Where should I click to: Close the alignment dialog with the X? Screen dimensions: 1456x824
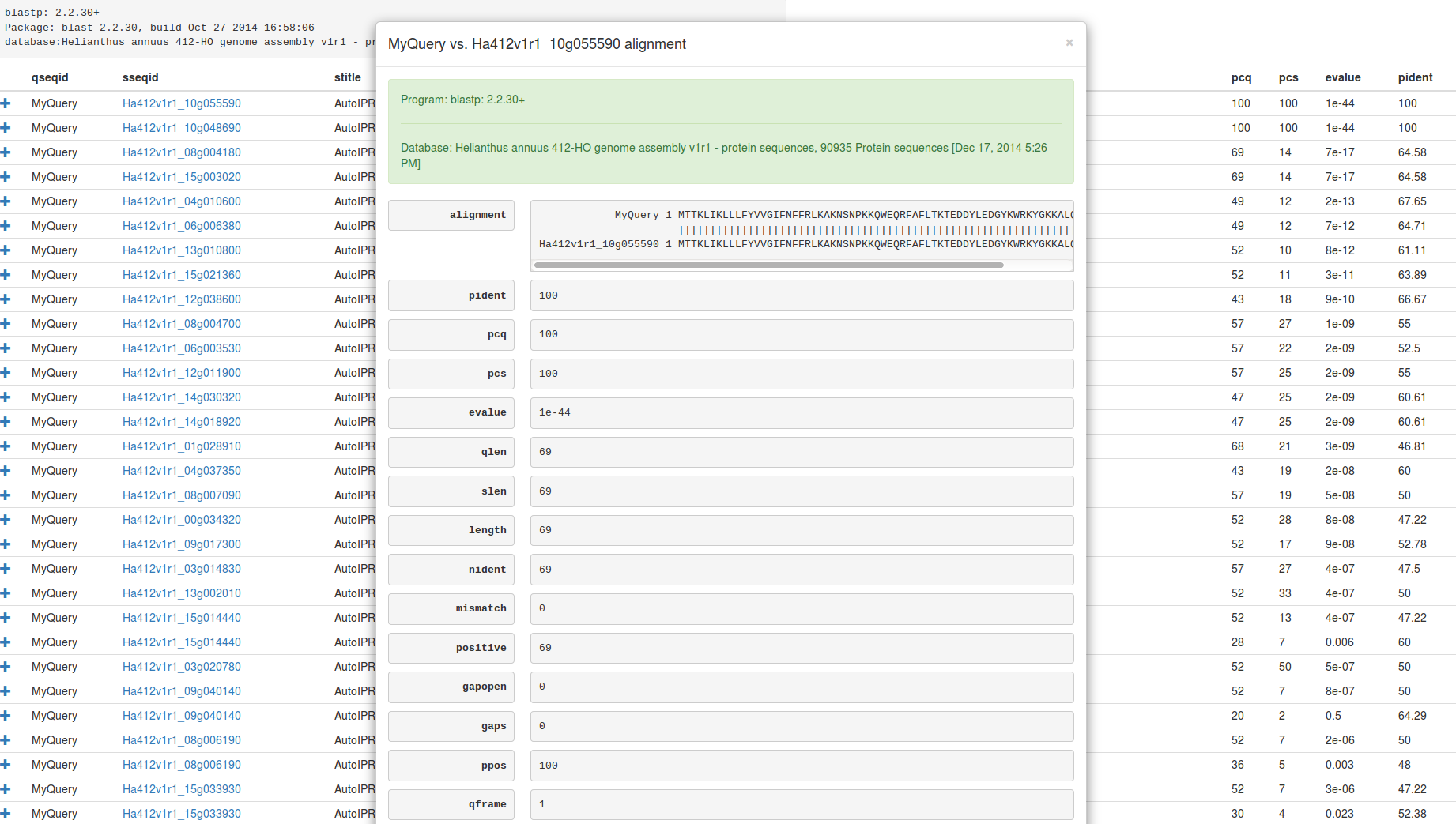coord(1069,43)
